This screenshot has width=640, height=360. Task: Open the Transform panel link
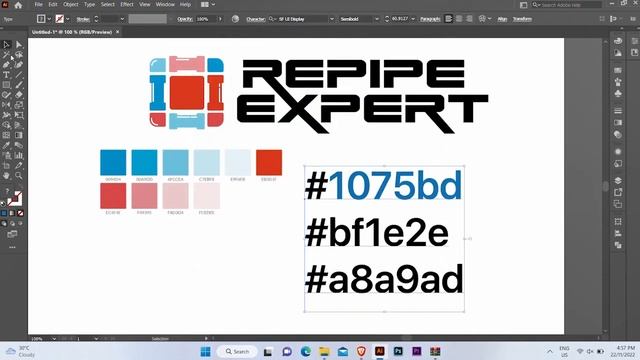click(x=522, y=19)
